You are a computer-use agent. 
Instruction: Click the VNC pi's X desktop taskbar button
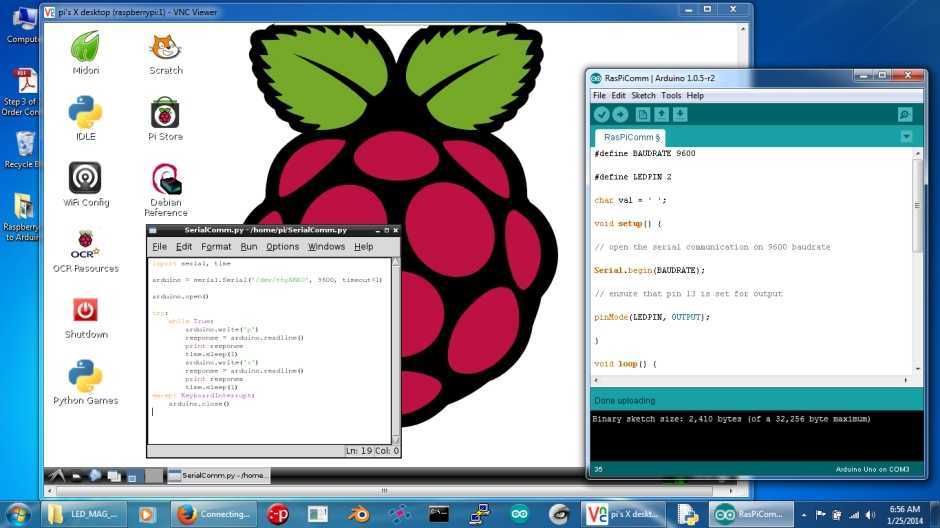[623, 514]
